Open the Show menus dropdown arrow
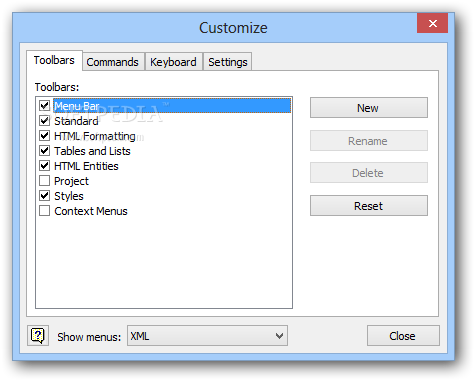 click(x=279, y=336)
